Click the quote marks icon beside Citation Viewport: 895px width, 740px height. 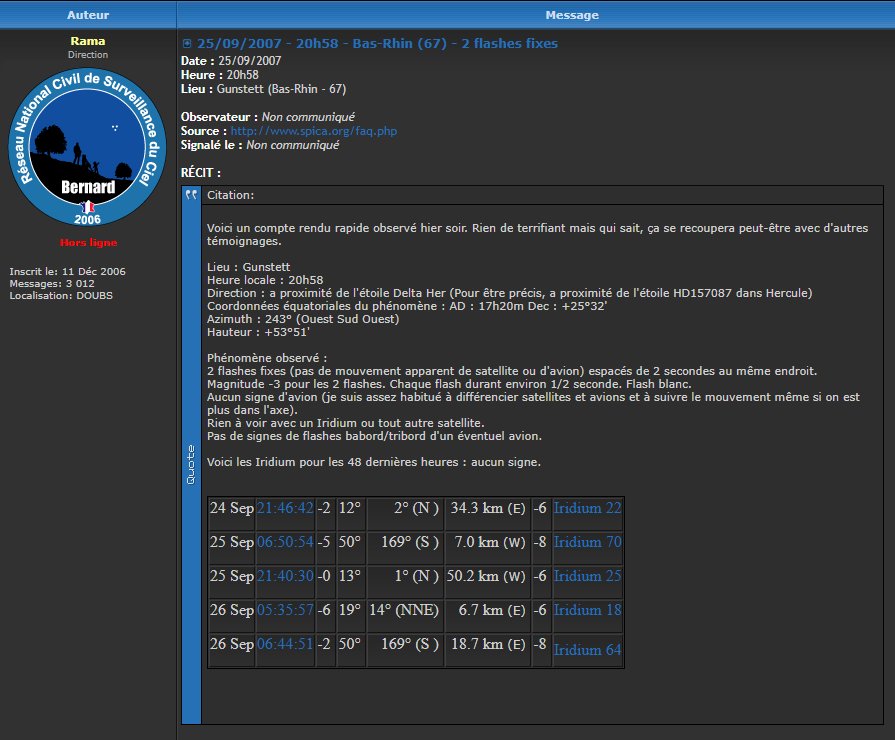pos(191,195)
